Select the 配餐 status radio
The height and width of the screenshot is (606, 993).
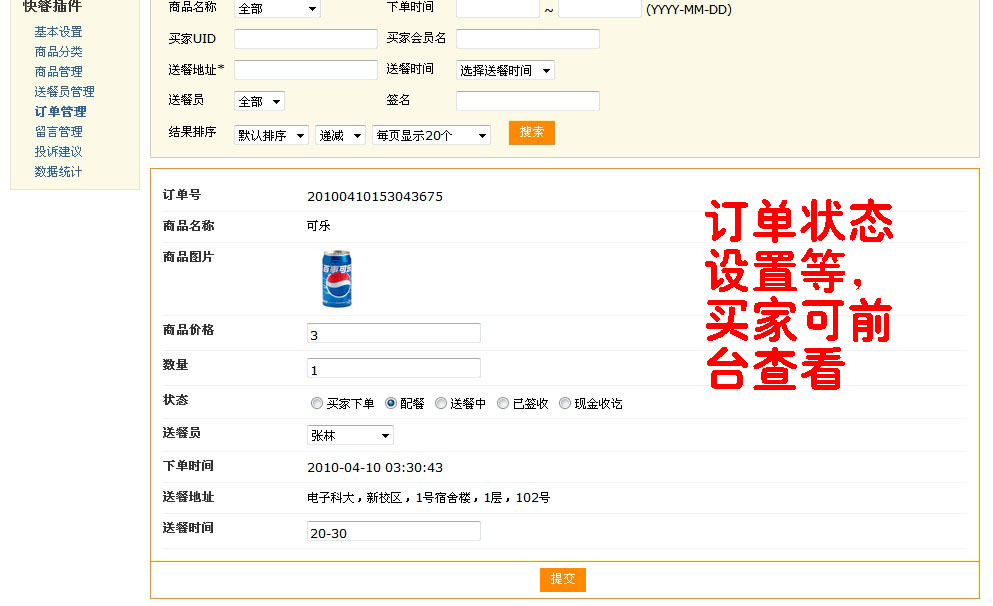(x=391, y=403)
